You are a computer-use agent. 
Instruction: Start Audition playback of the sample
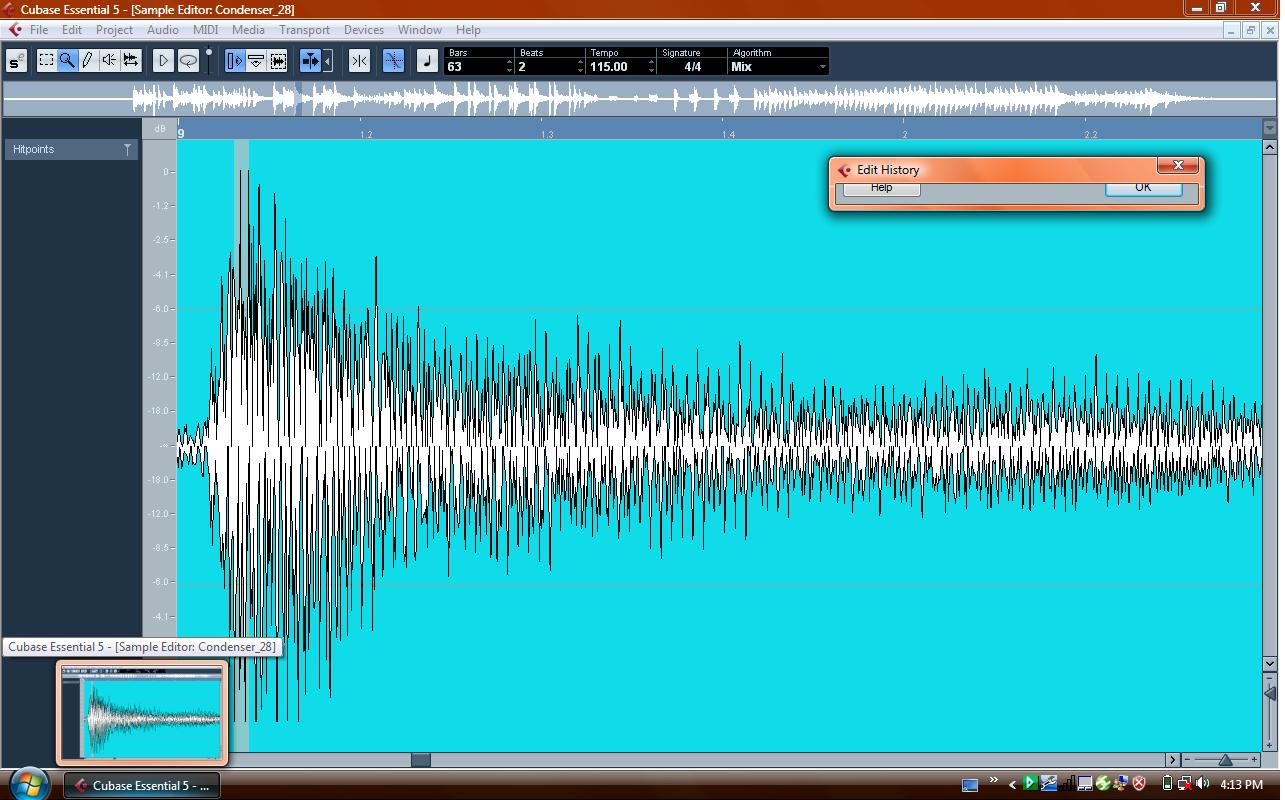pyautogui.click(x=163, y=61)
